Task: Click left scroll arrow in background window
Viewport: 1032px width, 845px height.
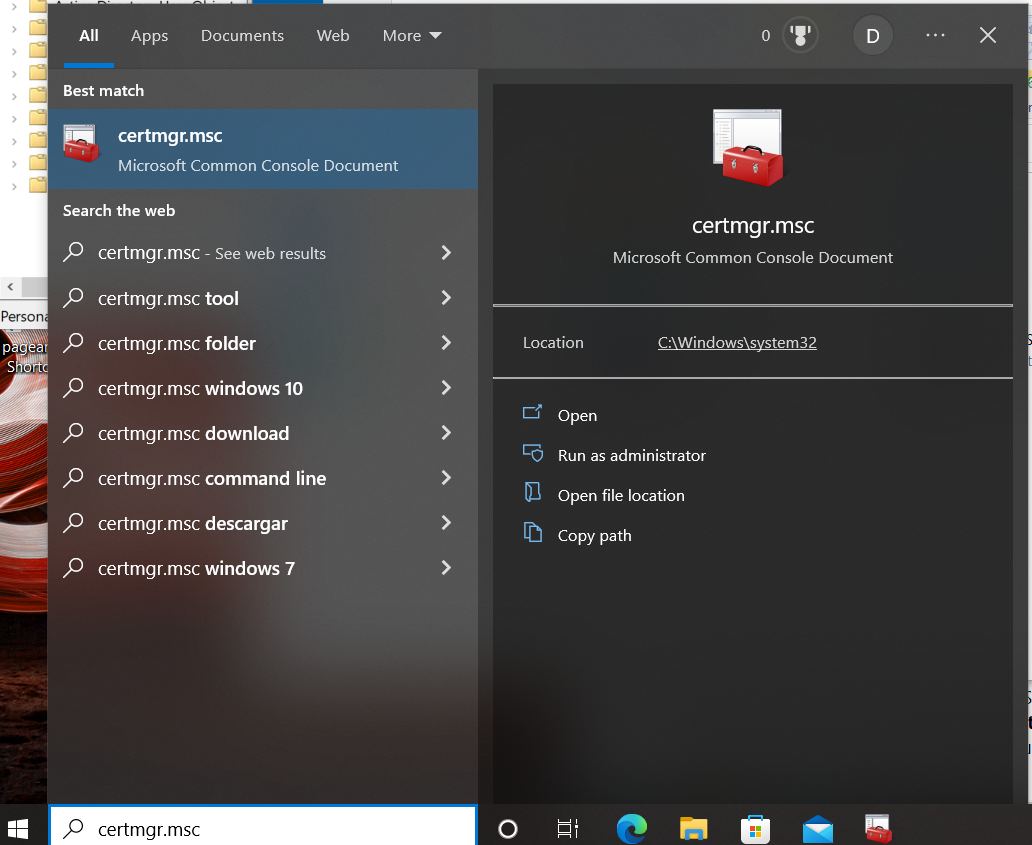Action: pyautogui.click(x=11, y=287)
